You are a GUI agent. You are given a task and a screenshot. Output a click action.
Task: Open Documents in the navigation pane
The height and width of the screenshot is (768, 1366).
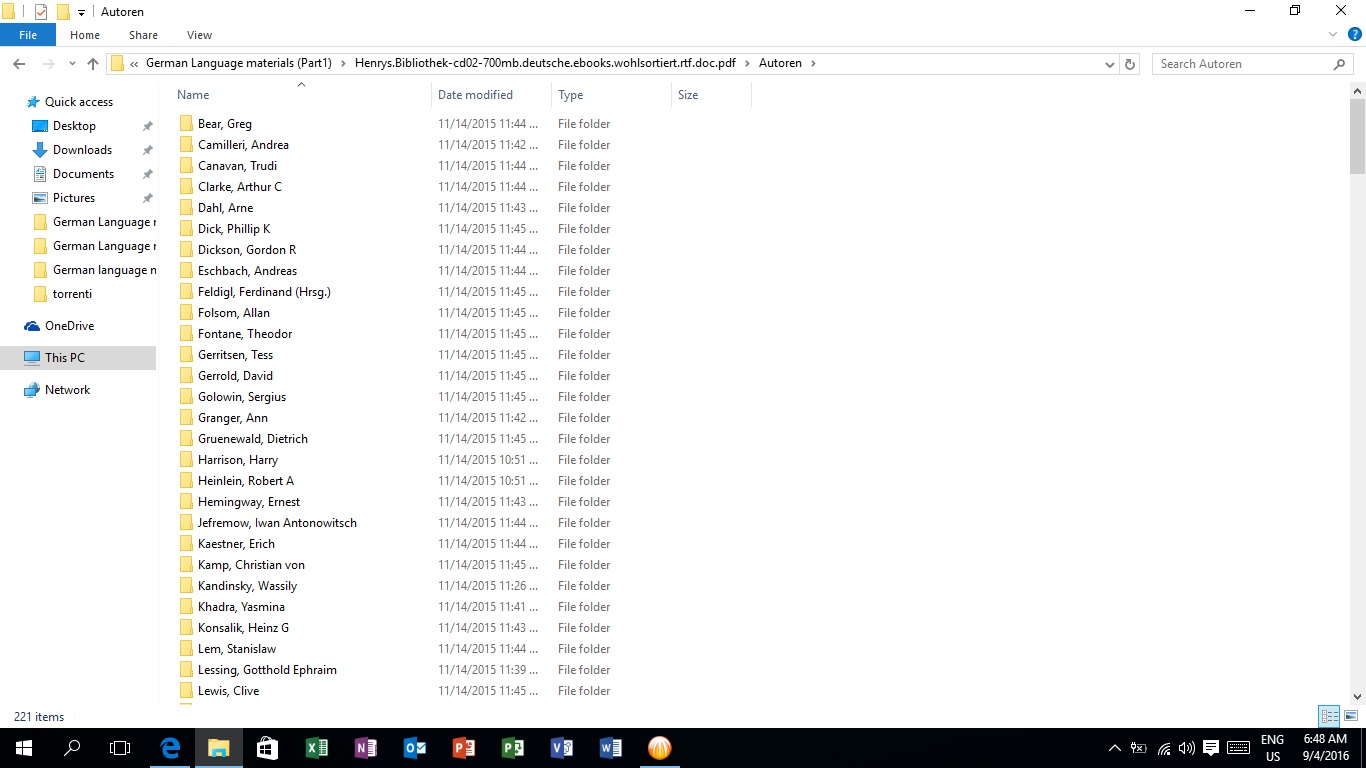click(83, 174)
